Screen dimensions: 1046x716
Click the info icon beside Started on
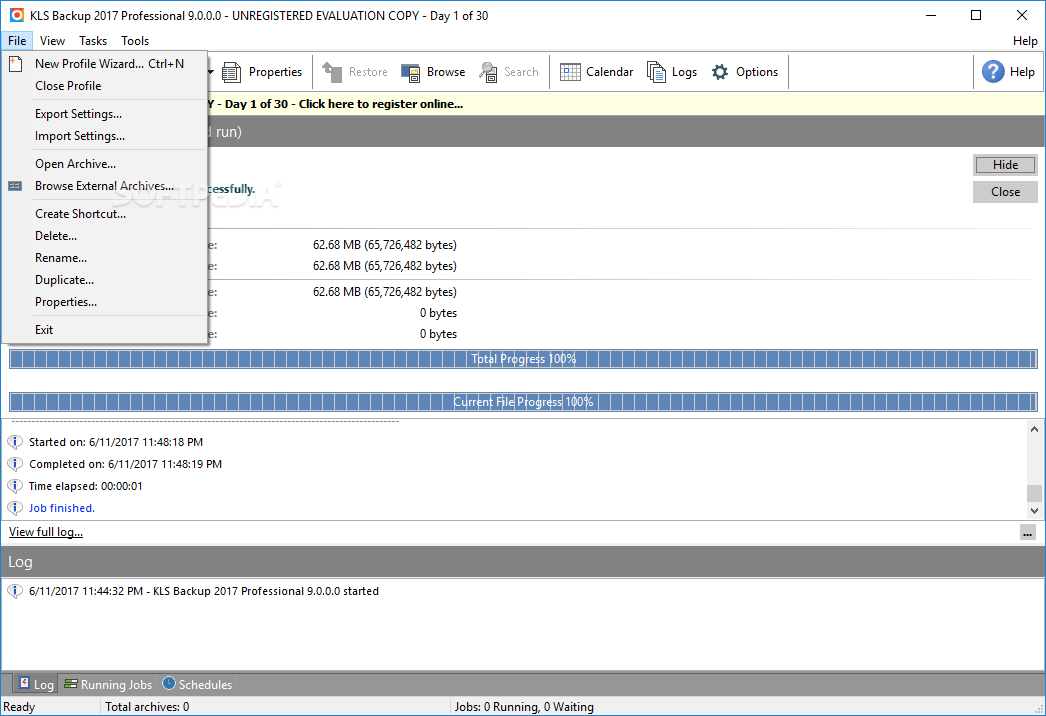click(x=15, y=442)
